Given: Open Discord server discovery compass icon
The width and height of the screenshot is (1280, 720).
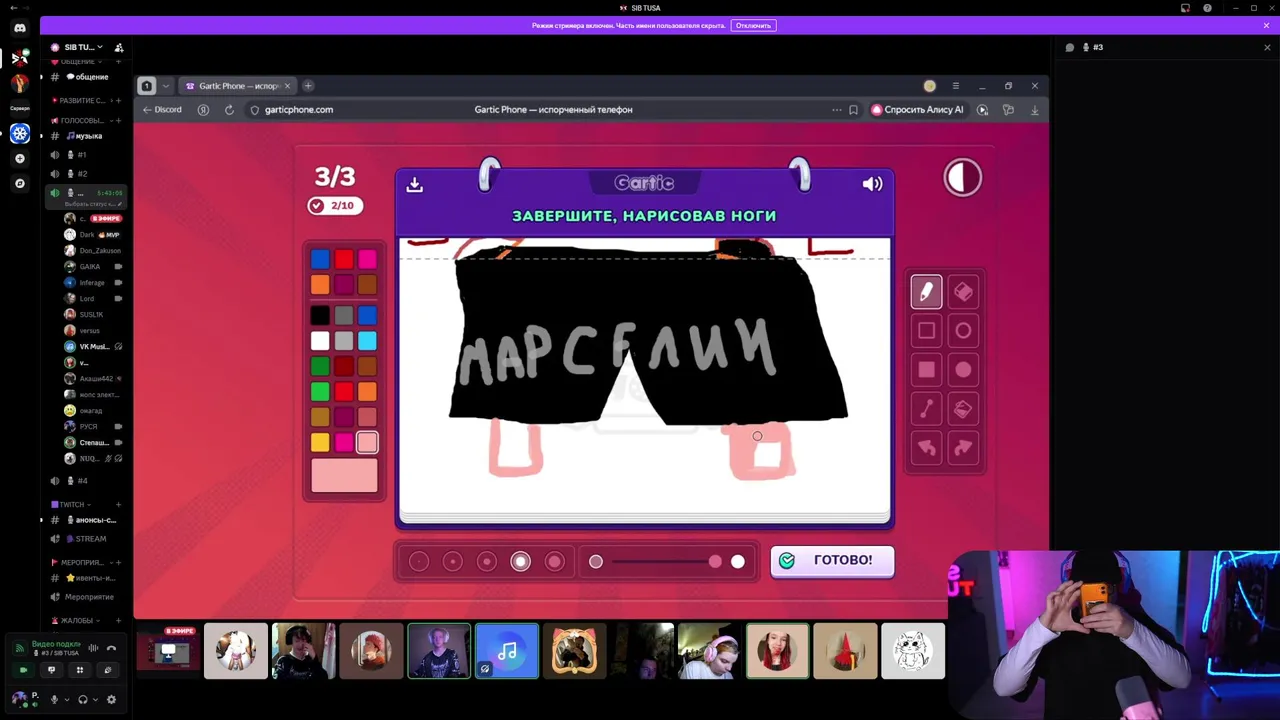Looking at the screenshot, I should pos(20,184).
